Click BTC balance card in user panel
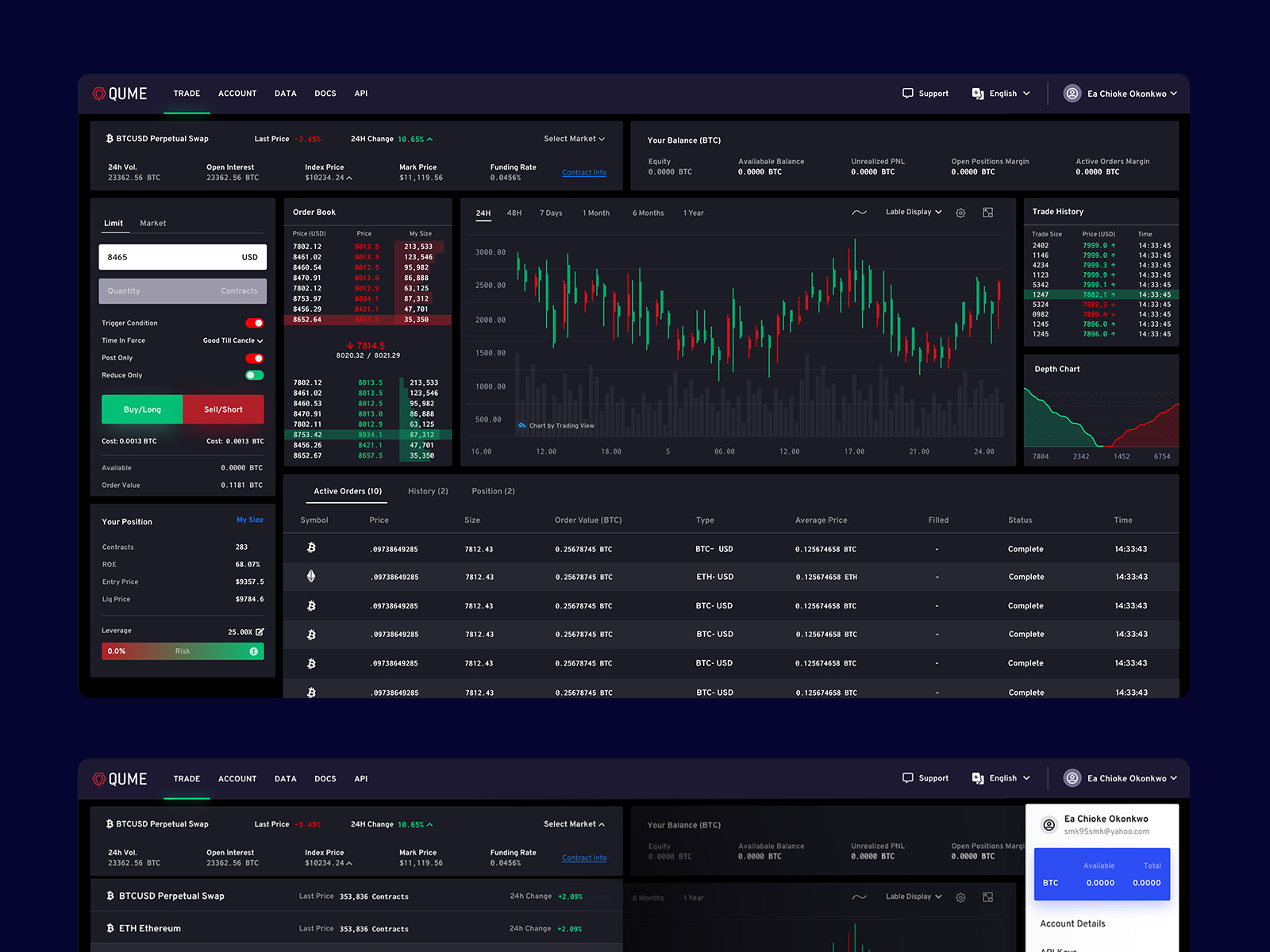This screenshot has width=1270, height=952. (1102, 874)
